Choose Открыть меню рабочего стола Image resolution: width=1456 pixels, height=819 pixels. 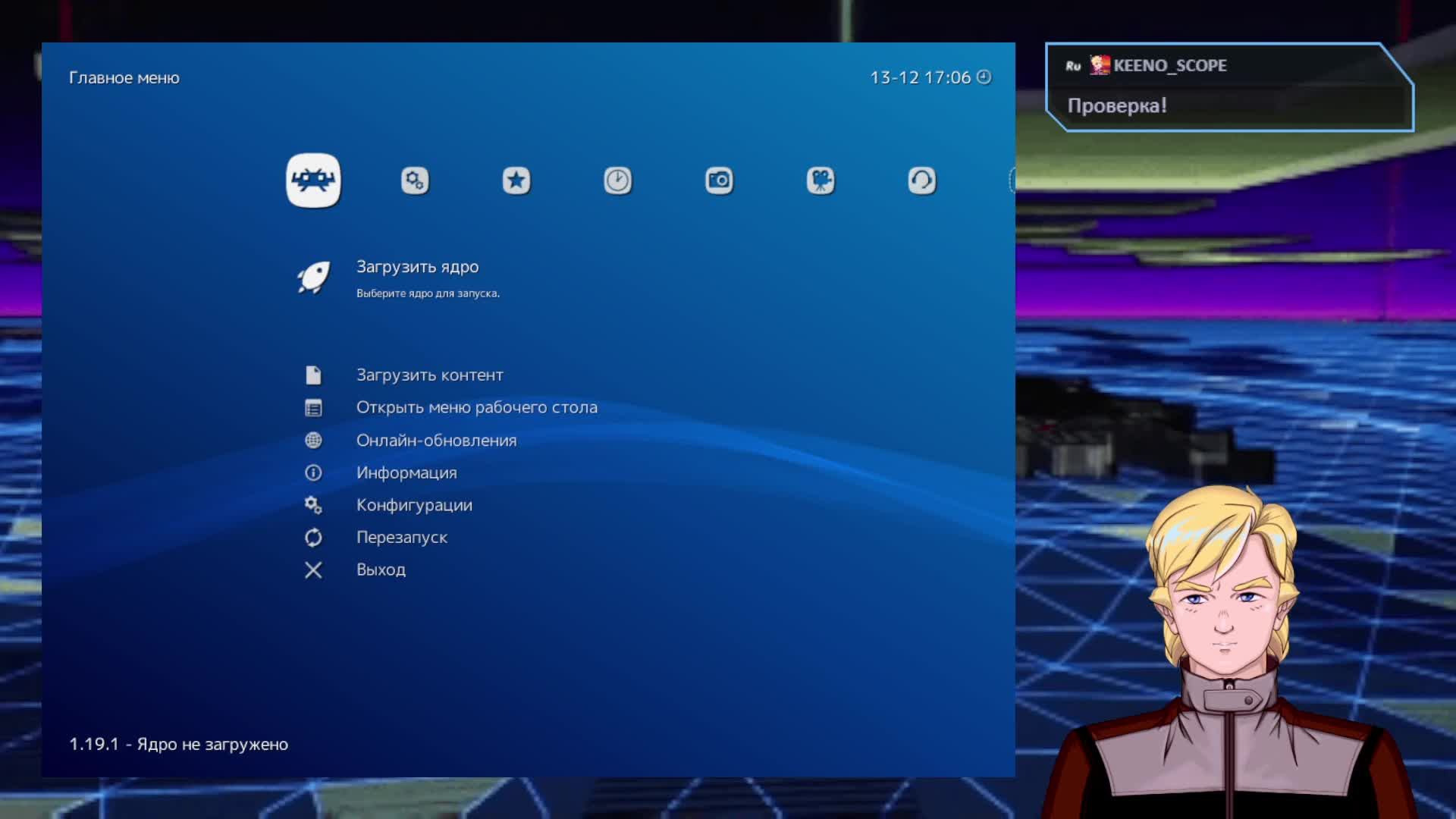(476, 408)
